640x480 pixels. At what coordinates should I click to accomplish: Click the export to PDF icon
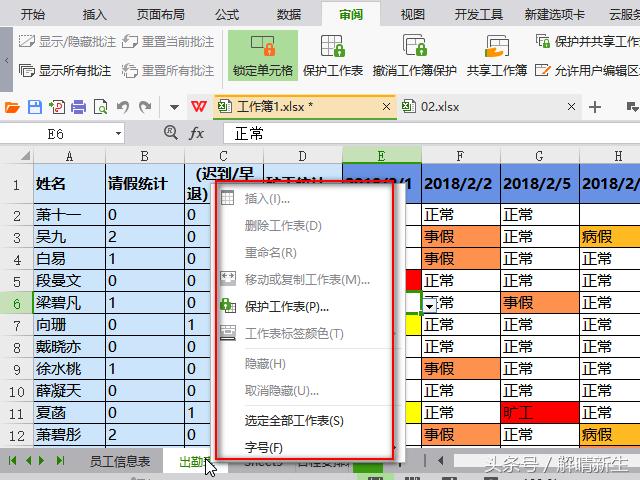57,107
